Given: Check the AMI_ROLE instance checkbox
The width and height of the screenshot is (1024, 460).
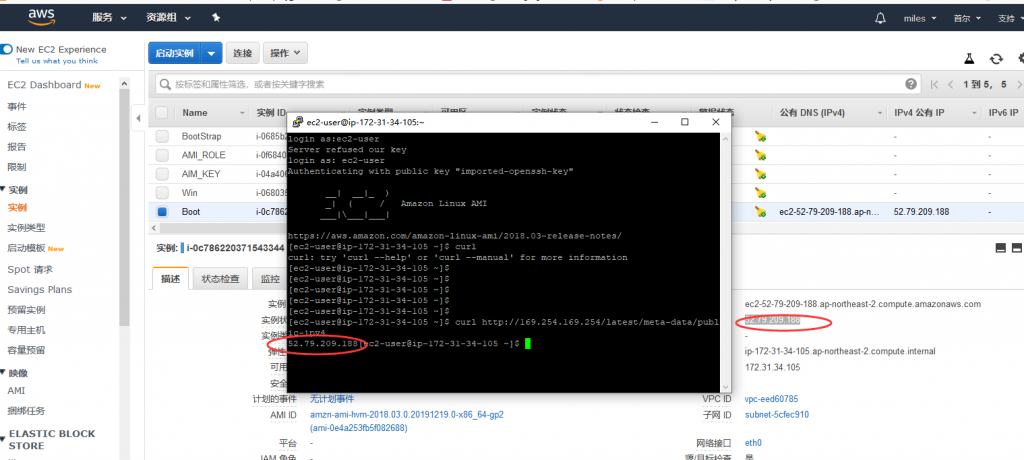Looking at the screenshot, I should pyautogui.click(x=162, y=155).
